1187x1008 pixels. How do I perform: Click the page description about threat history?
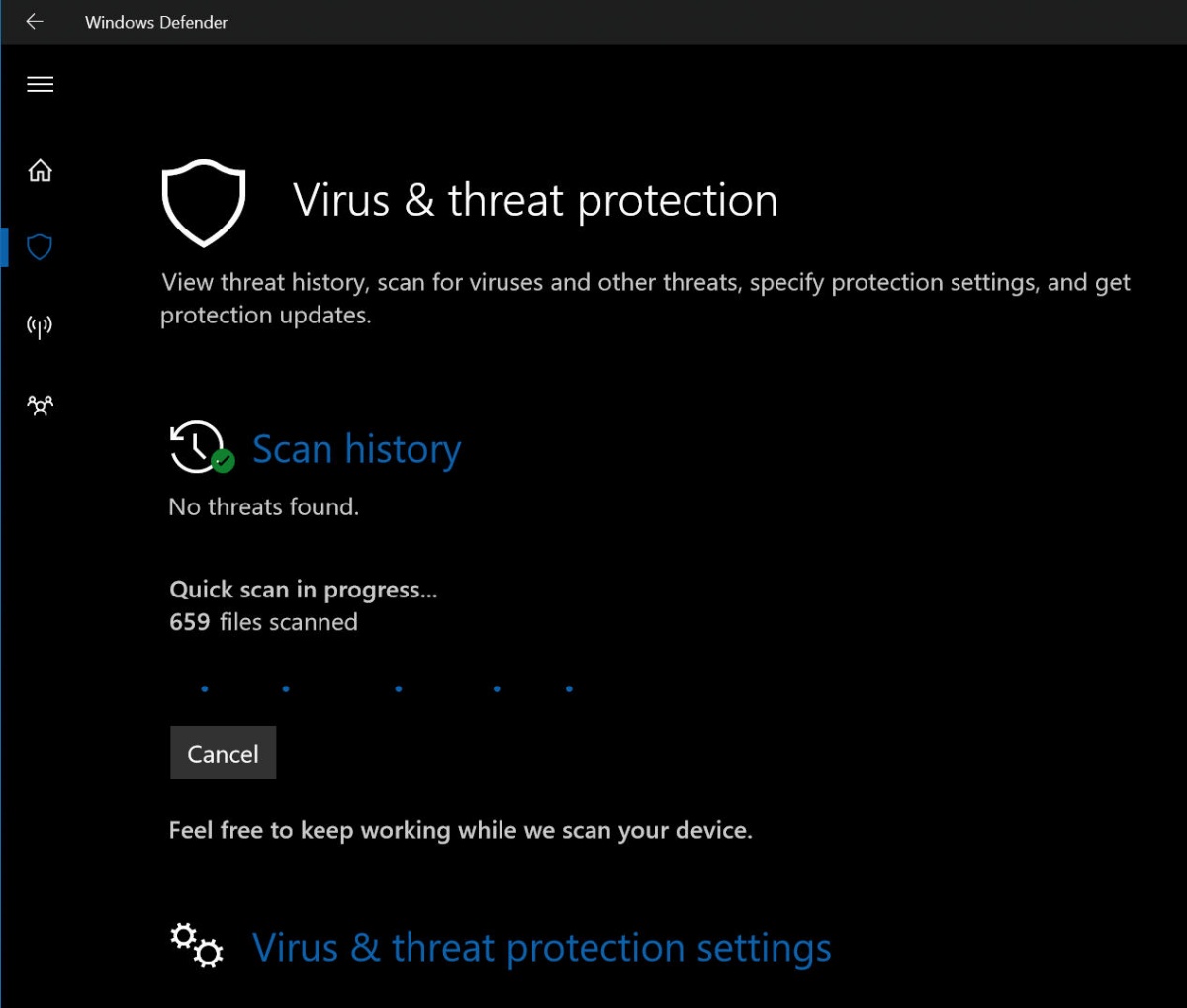645,299
